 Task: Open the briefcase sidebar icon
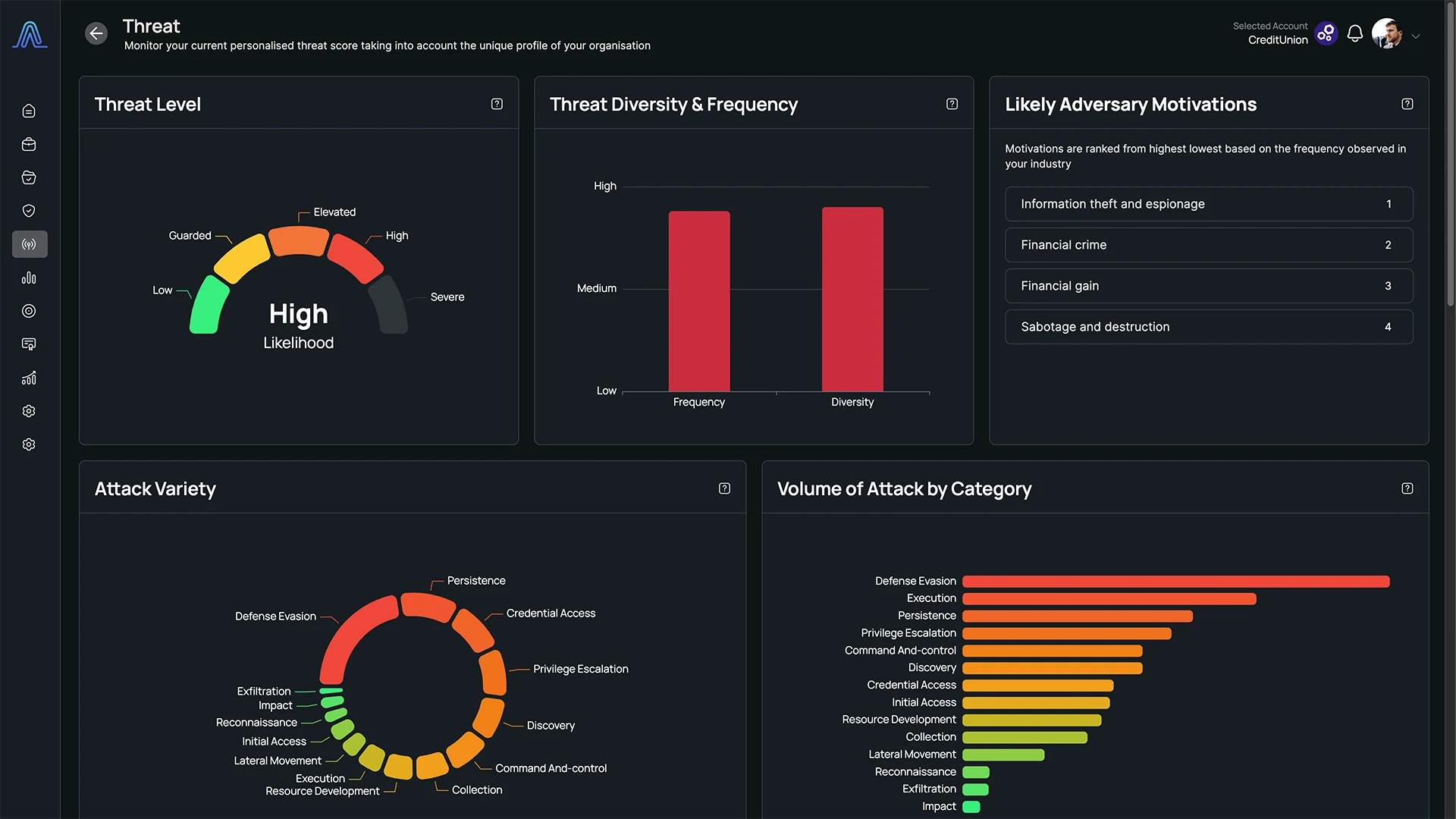click(x=29, y=144)
